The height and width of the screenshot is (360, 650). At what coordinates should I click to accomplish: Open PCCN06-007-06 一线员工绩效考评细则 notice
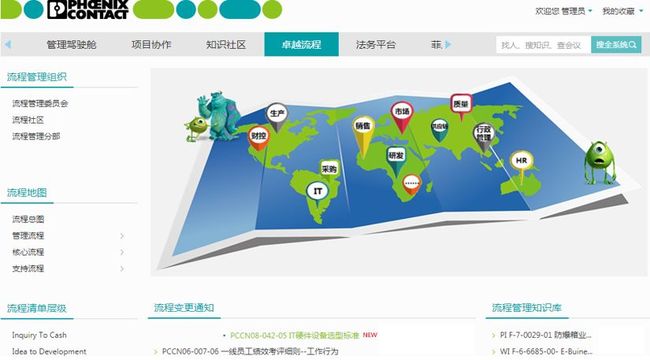(x=250, y=352)
